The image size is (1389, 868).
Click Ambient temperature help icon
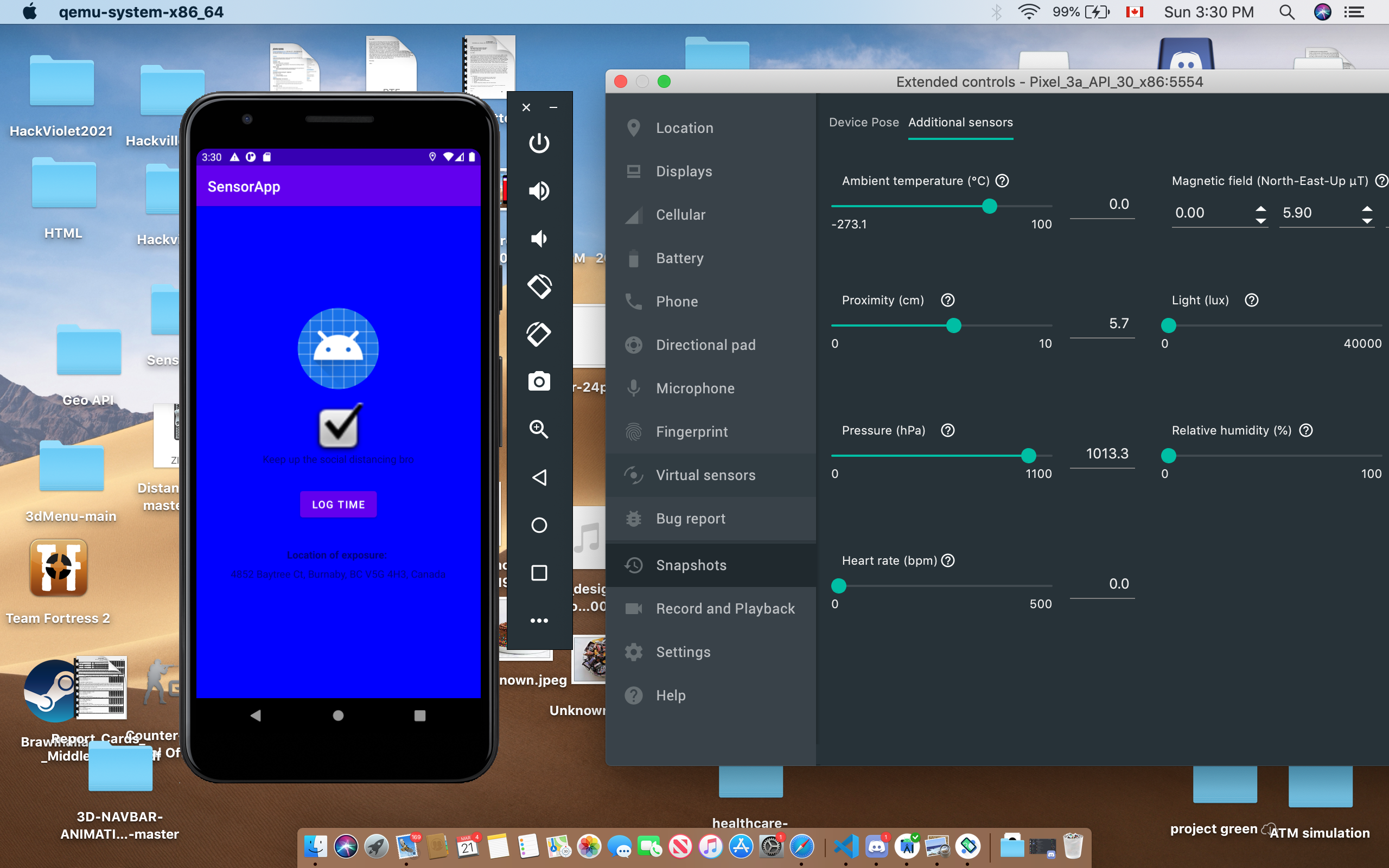coord(1002,181)
